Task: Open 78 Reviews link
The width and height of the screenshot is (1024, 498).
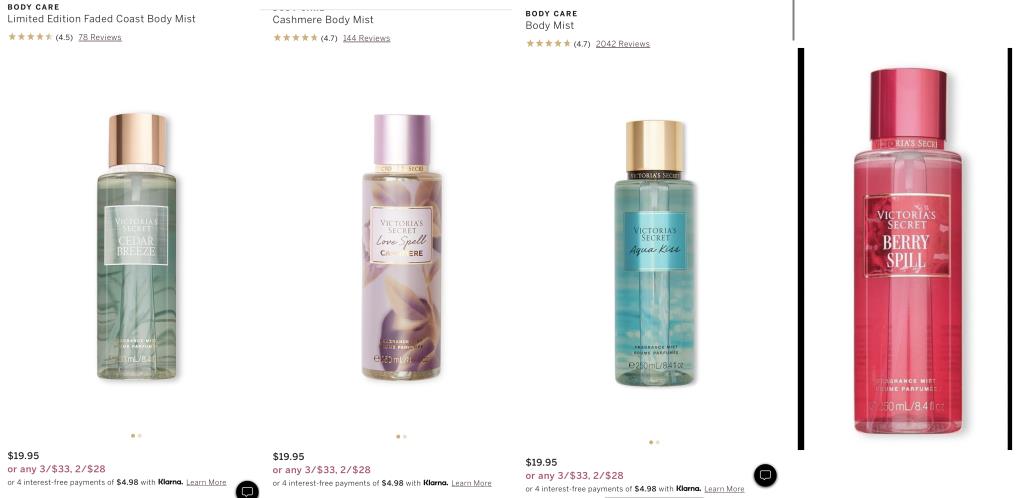Action: [100, 37]
